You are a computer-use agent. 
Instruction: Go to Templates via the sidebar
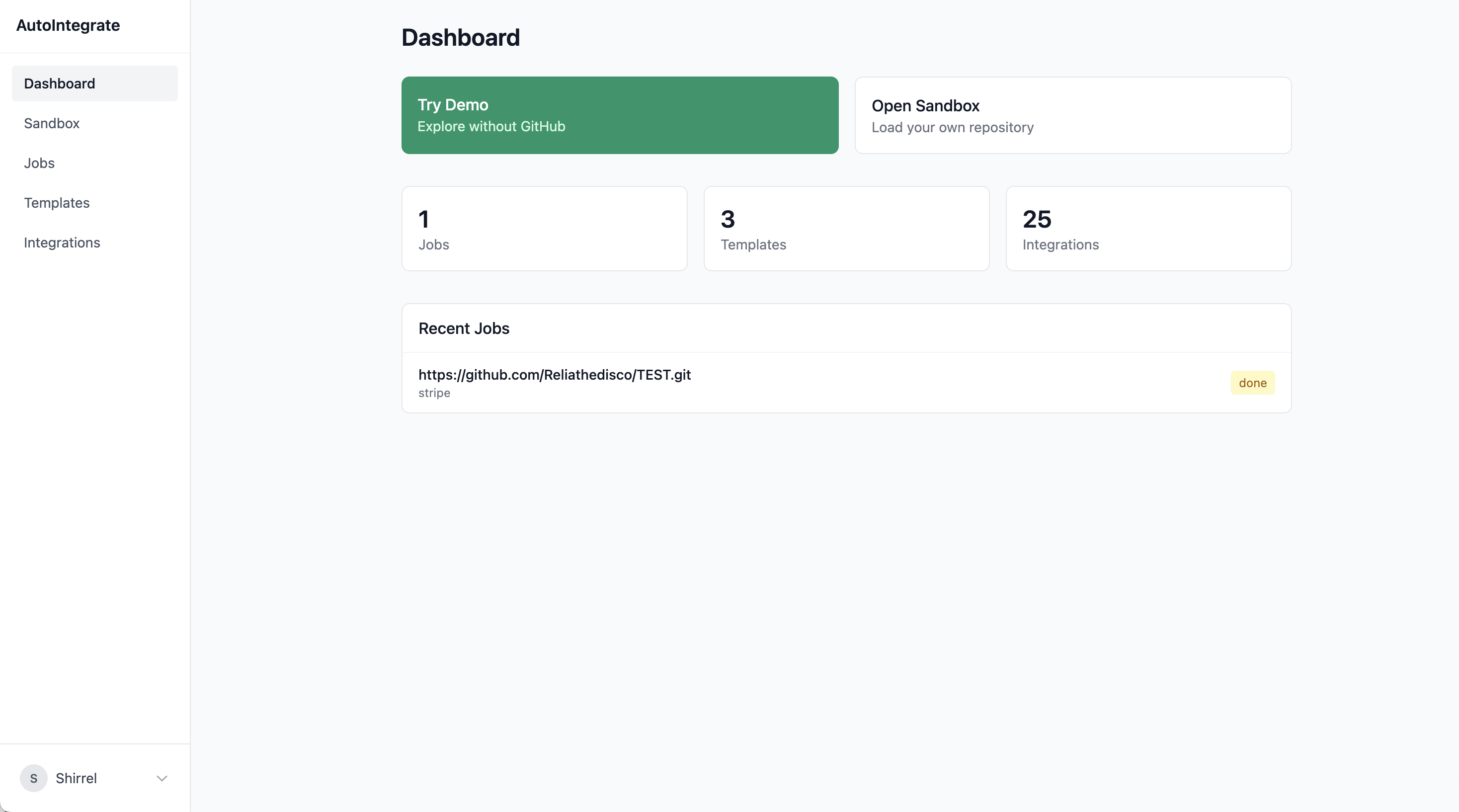tap(57, 202)
